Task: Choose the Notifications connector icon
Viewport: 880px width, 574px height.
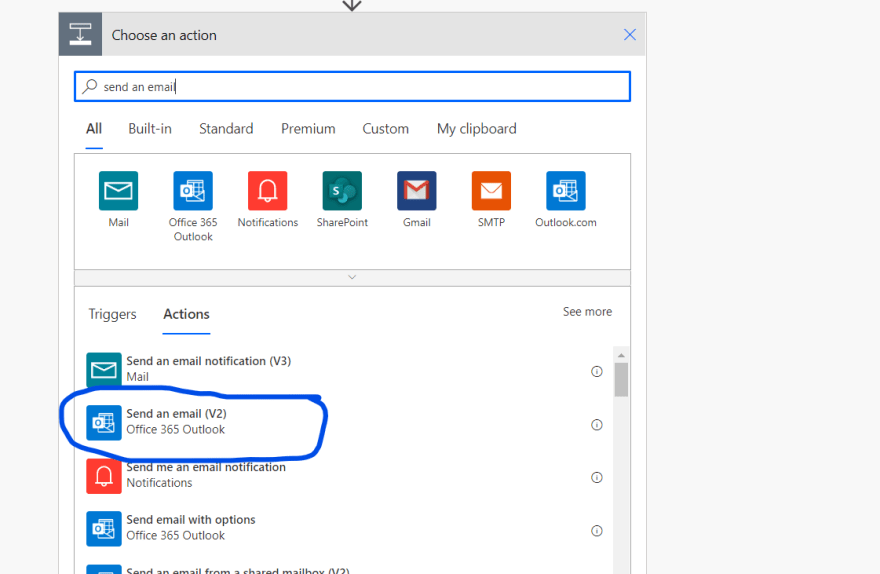Action: click(x=268, y=191)
